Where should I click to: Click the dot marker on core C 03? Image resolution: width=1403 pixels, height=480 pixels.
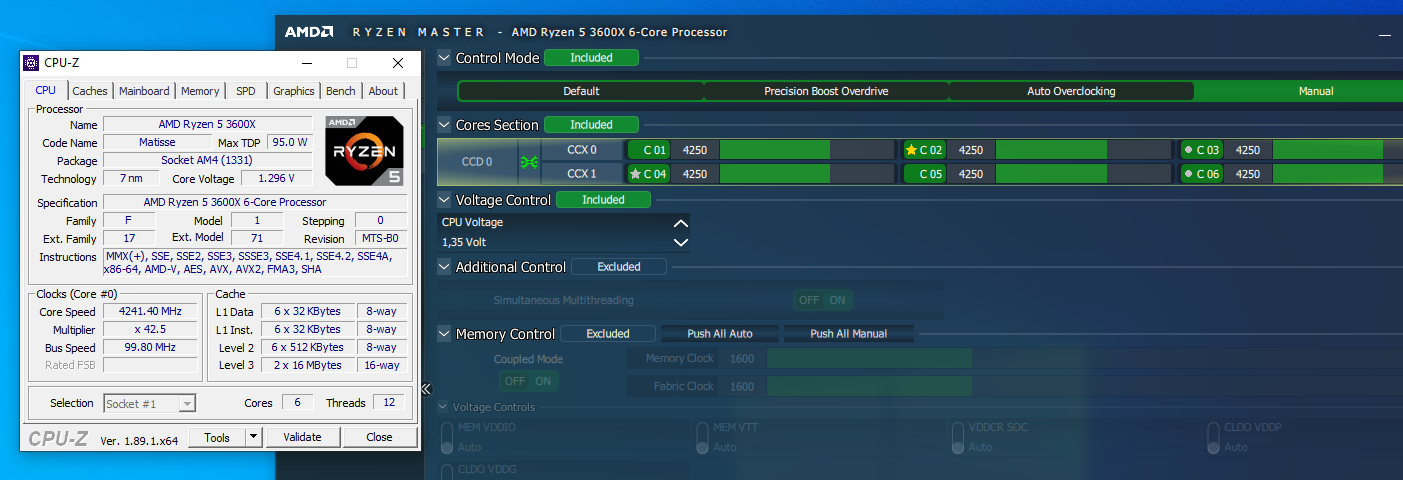(1188, 150)
